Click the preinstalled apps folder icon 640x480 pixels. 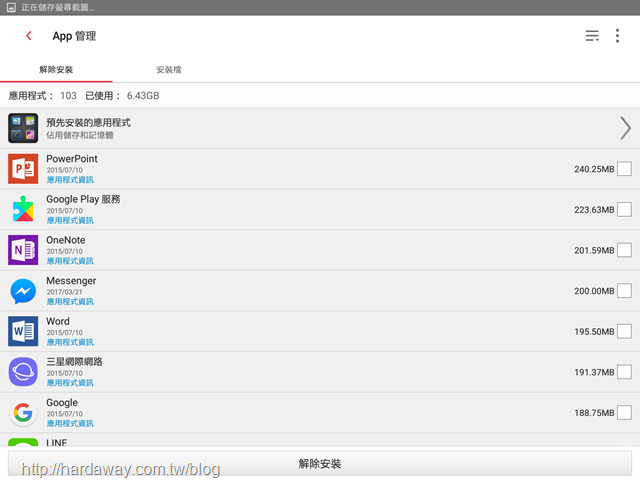(x=23, y=128)
